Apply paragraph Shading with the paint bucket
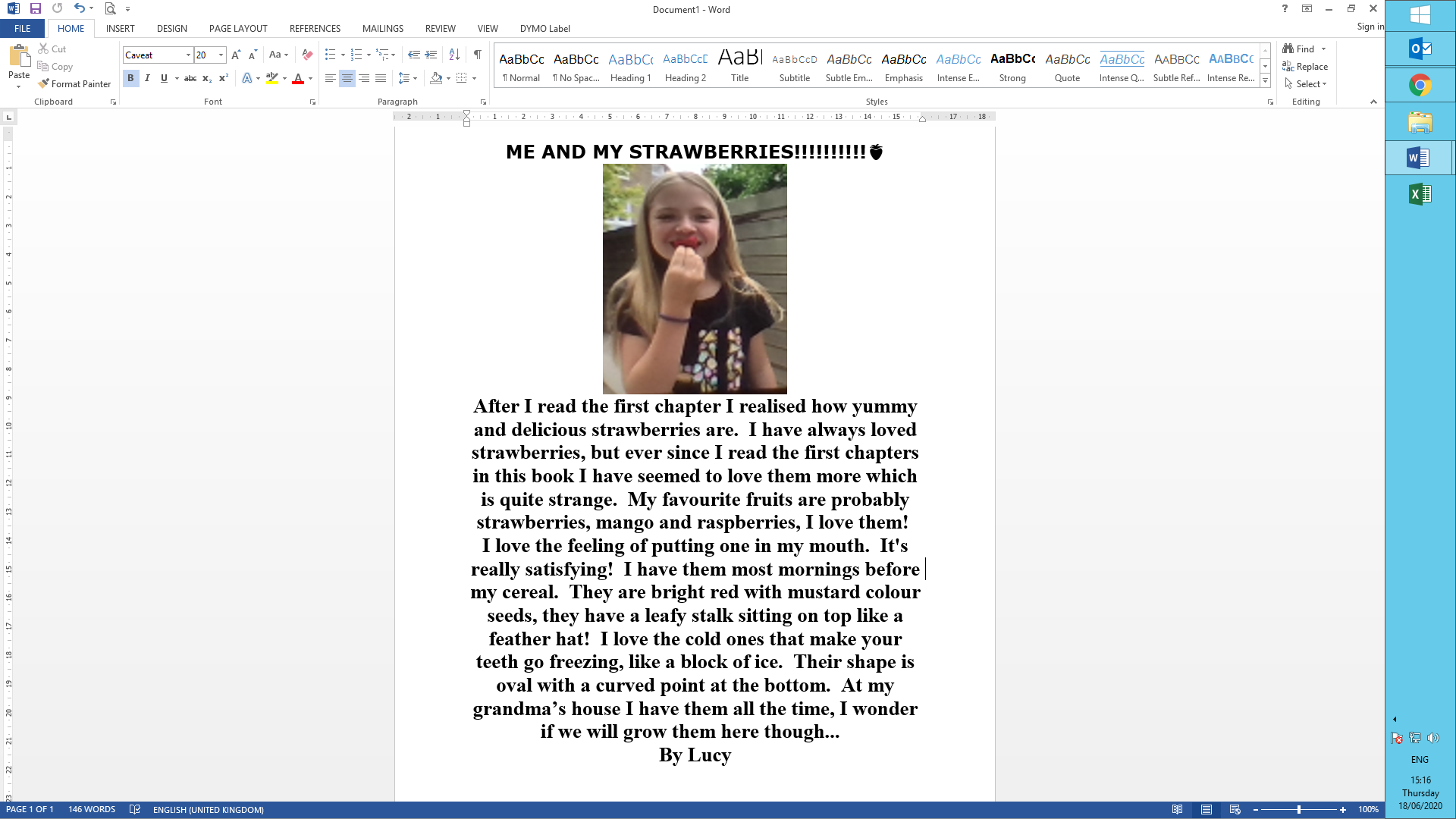 click(x=436, y=78)
